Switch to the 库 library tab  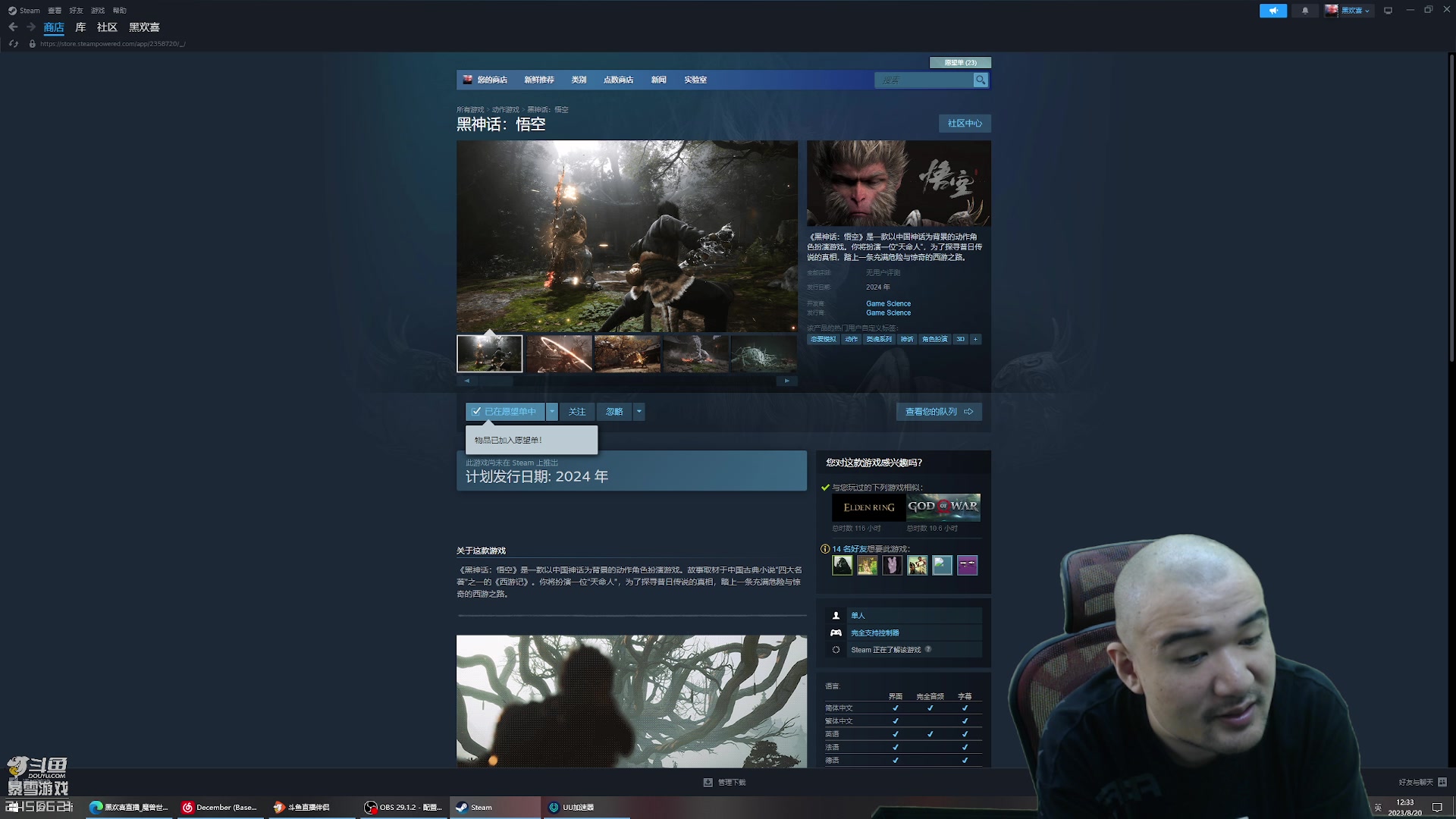click(80, 27)
